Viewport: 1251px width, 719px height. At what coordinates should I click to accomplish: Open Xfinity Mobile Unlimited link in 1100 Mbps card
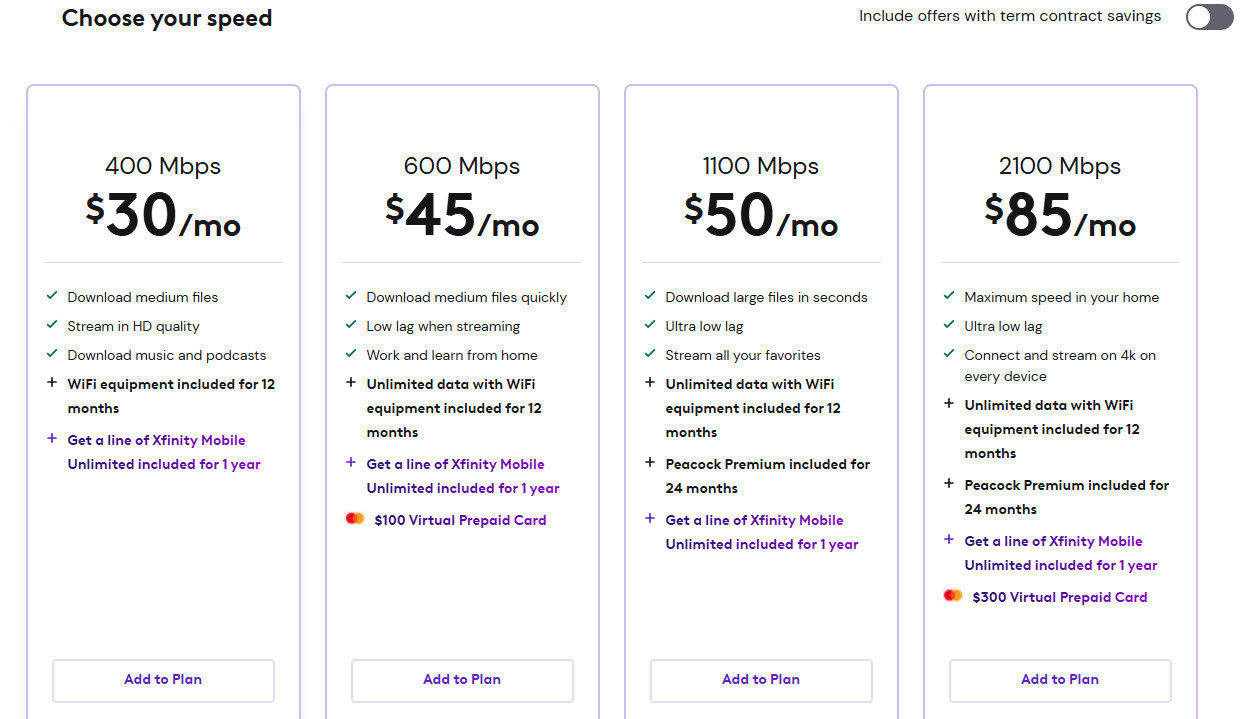coord(762,532)
